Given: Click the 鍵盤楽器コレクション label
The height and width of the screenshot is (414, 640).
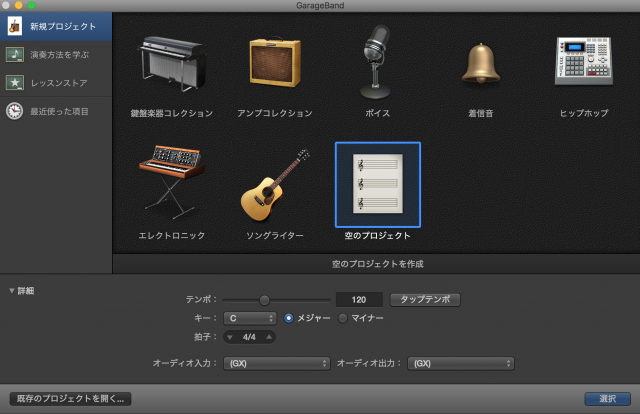Looking at the screenshot, I should tap(172, 113).
